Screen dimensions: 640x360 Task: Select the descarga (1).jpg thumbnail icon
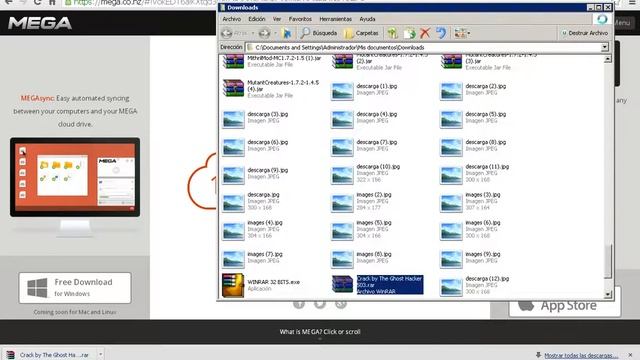point(342,91)
